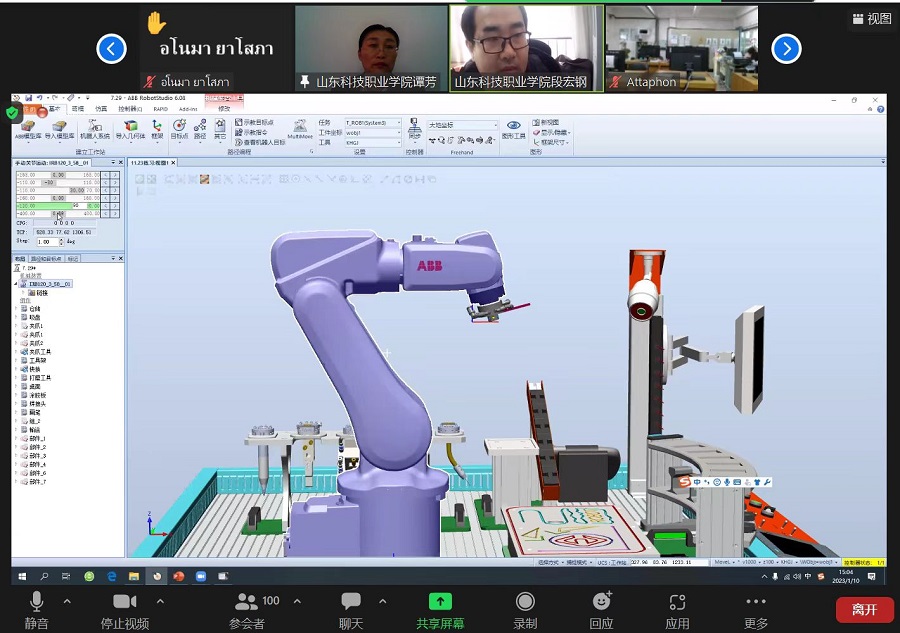Viewport: 900px width, 633px height.
Task: Open video options arrow beside 停止视频
Action: point(160,601)
